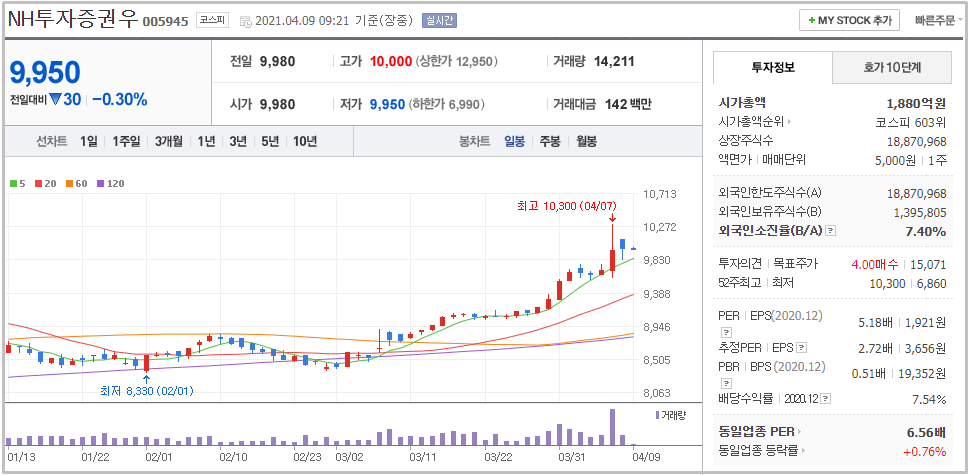Click the 03/11 date label on chart axis
The image size is (970, 475).
(423, 457)
